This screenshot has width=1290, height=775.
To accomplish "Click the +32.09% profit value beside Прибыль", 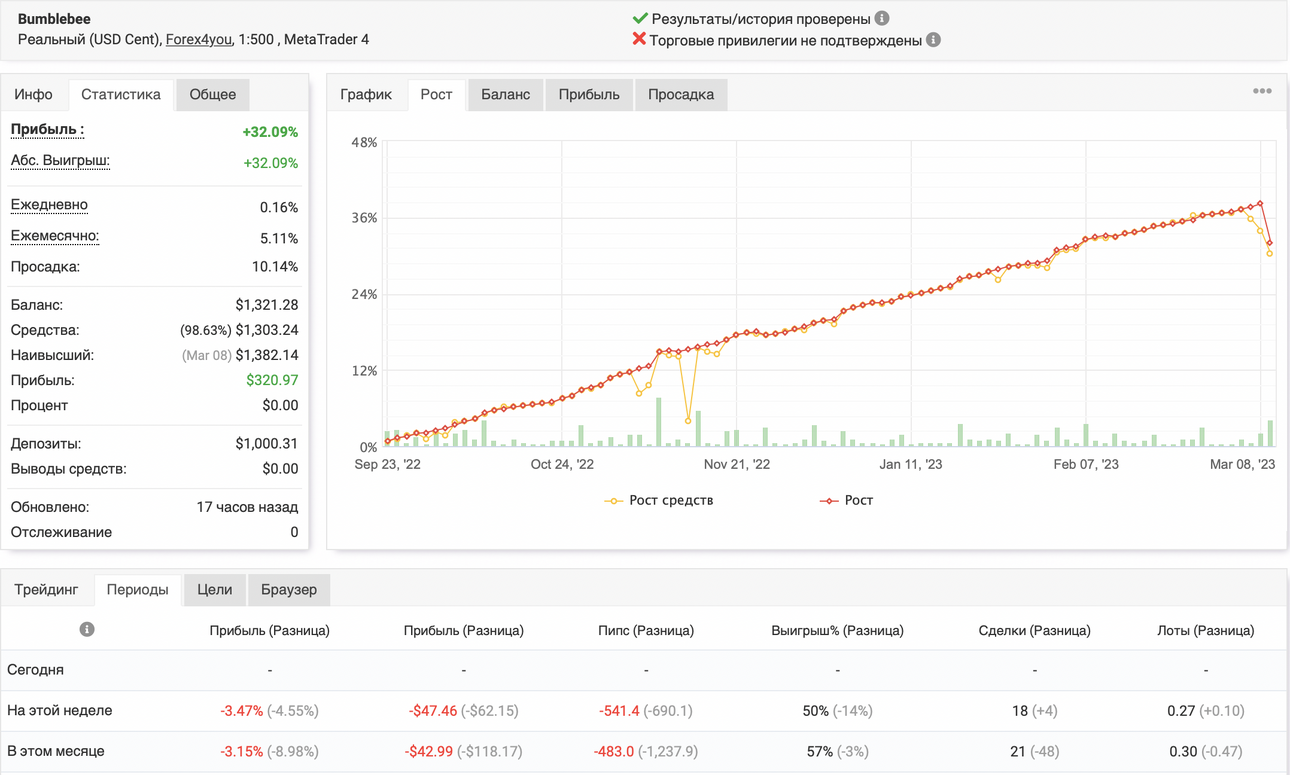I will coord(270,132).
